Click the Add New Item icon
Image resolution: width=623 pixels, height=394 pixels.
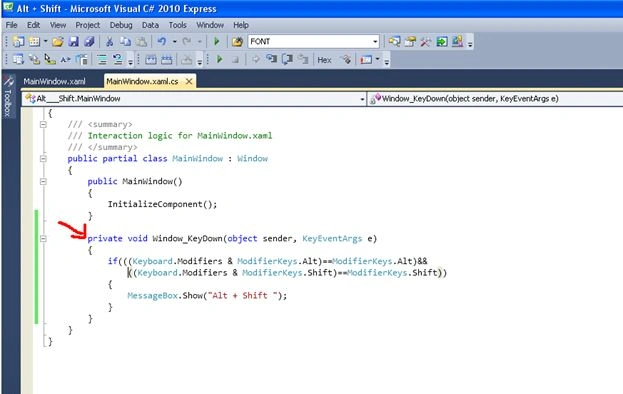click(x=35, y=41)
